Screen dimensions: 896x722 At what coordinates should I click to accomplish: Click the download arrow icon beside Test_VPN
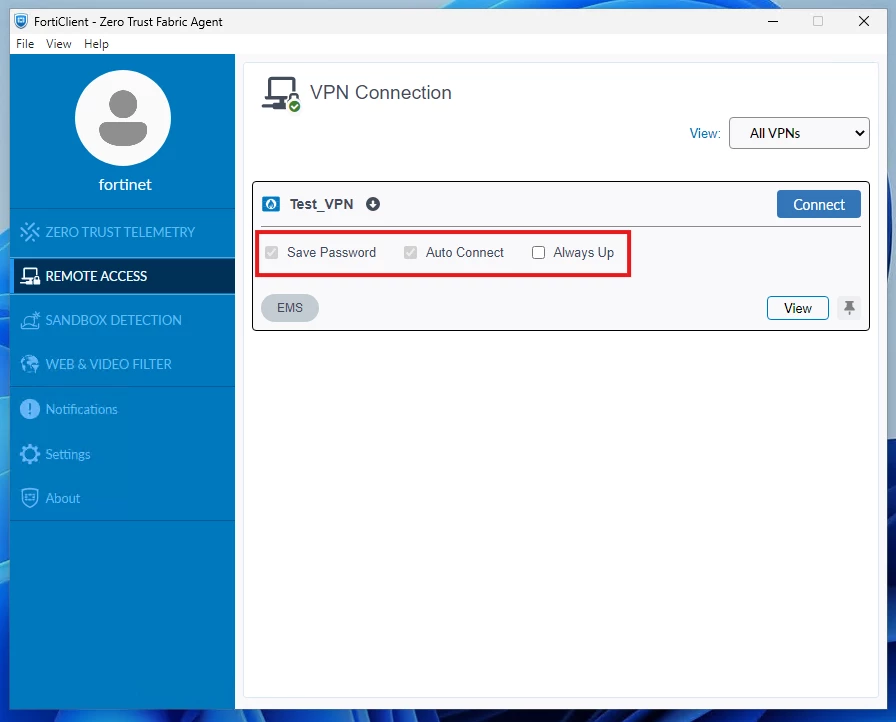[x=373, y=204]
